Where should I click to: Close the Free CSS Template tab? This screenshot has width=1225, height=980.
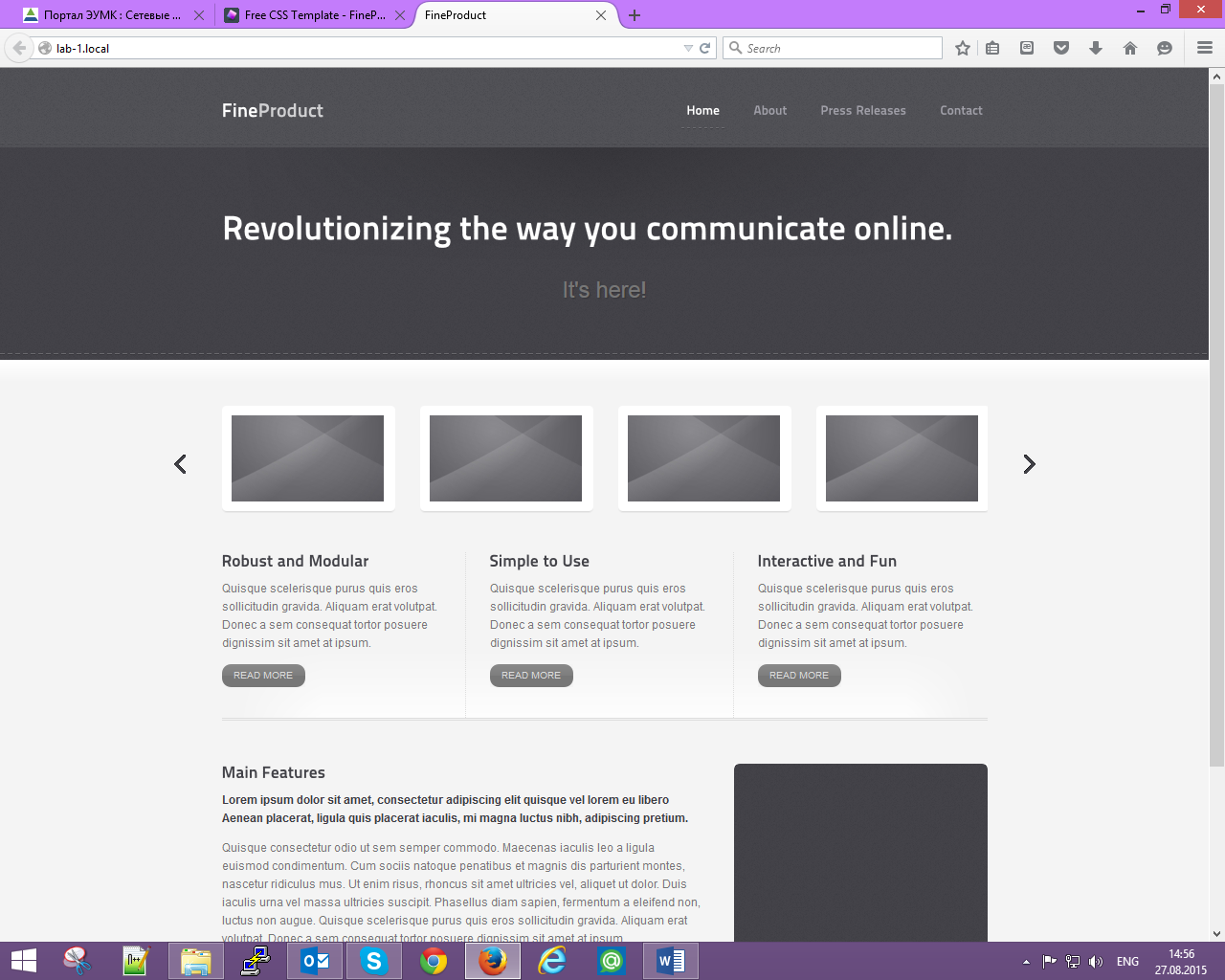400,15
